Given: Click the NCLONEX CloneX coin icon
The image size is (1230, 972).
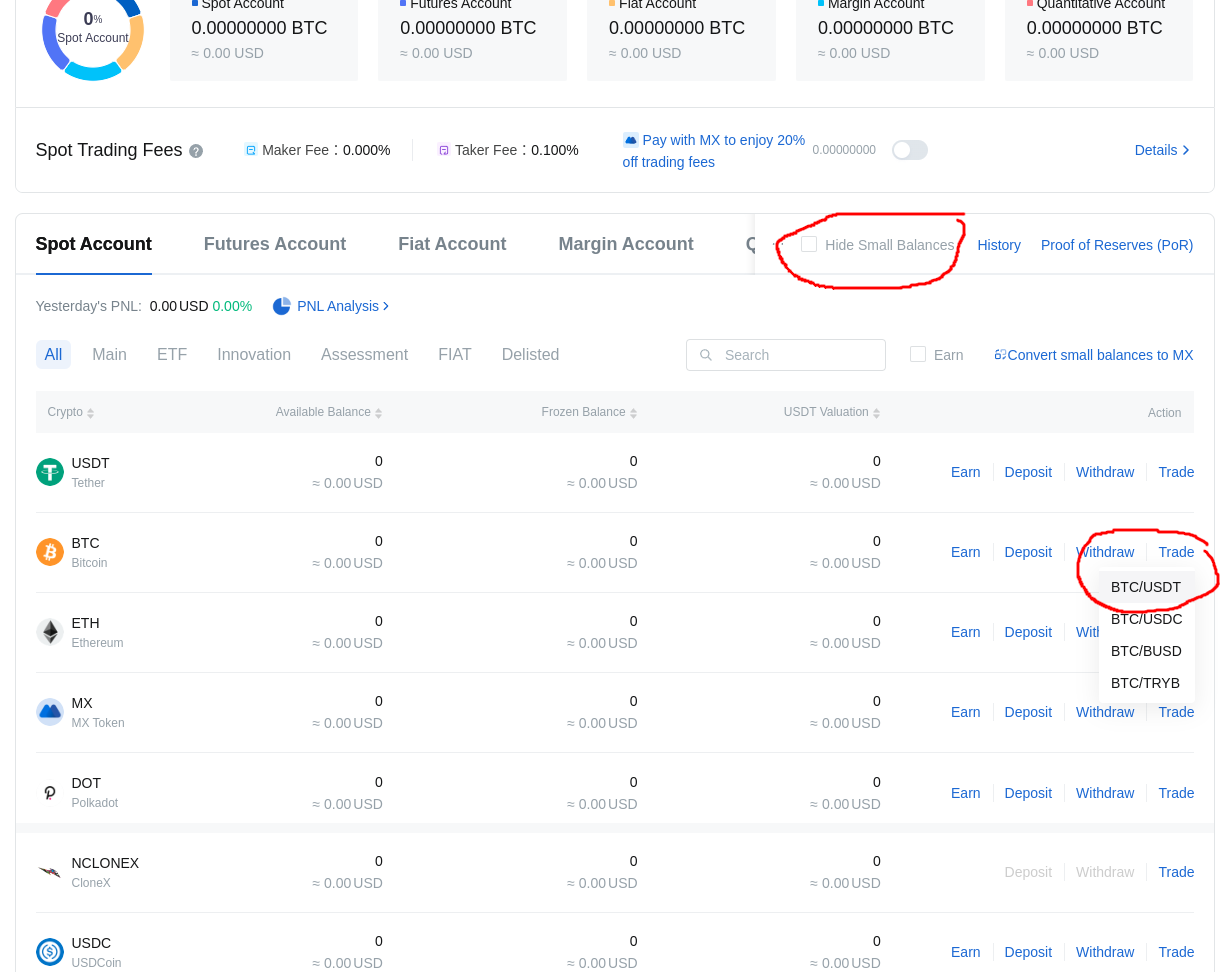Looking at the screenshot, I should tap(50, 872).
